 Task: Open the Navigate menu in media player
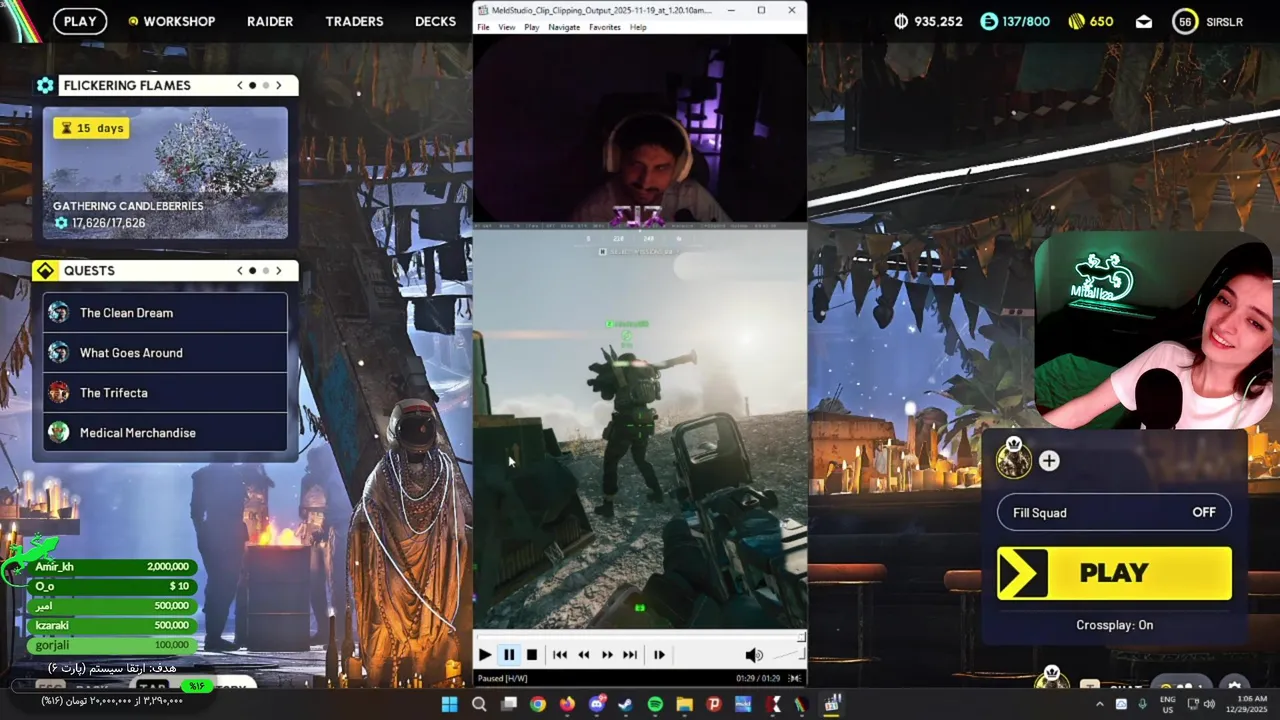pos(564,27)
